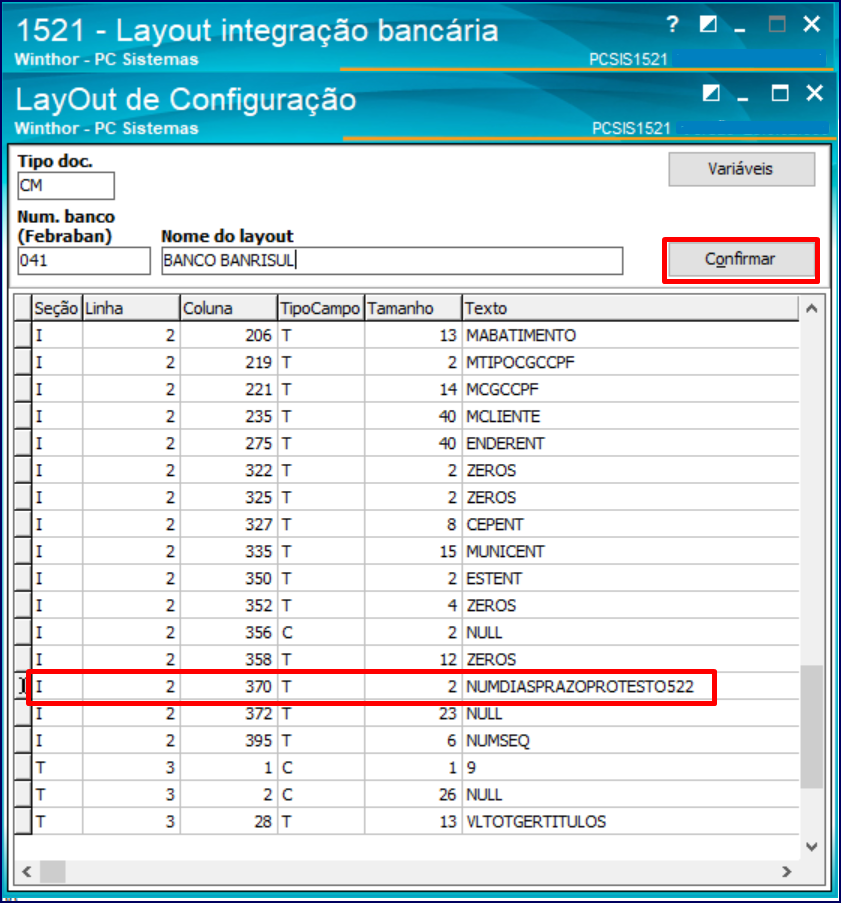Click the horizontal scrollbar left arrow

(x=26, y=872)
